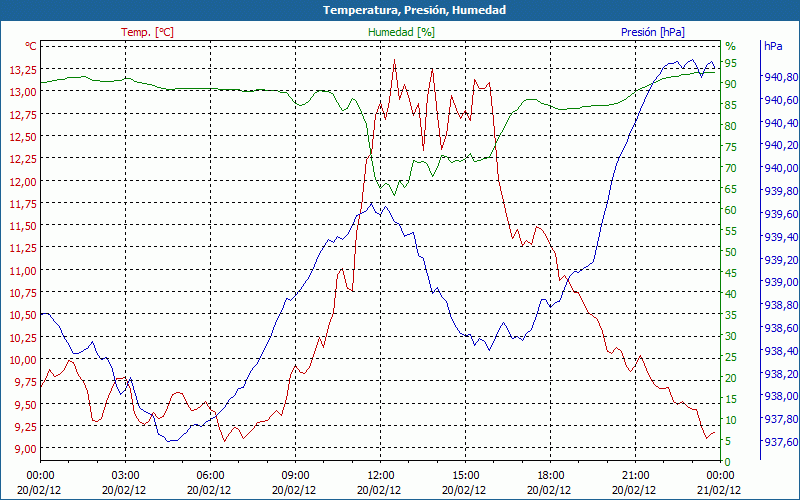Click the '21:00' time axis label
The height and width of the screenshot is (500, 800).
pyautogui.click(x=635, y=476)
